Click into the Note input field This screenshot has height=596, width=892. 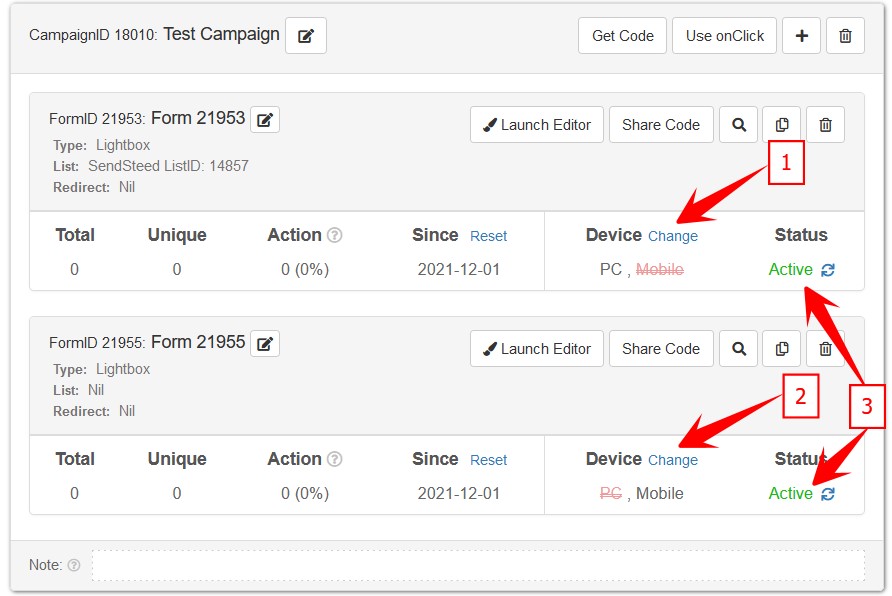tap(478, 566)
